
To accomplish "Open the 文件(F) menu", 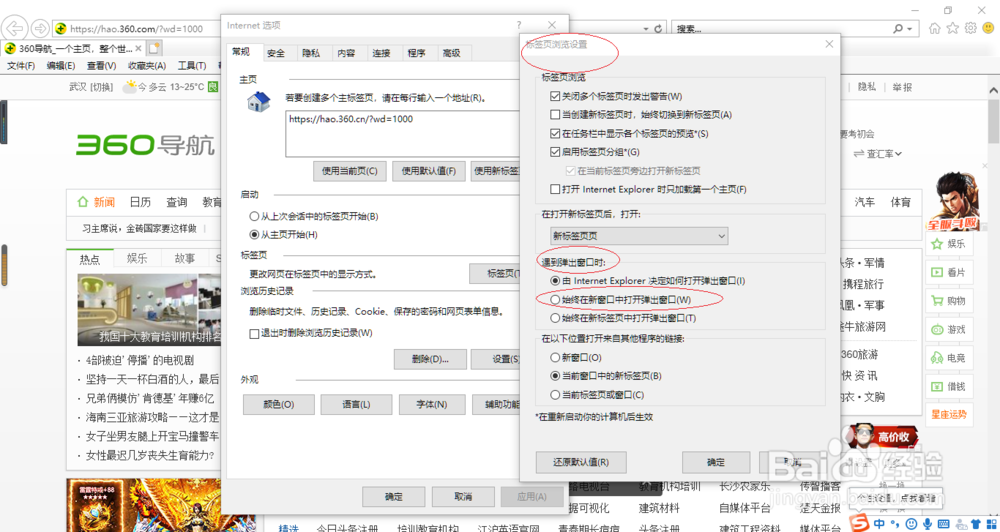I will coord(21,66).
